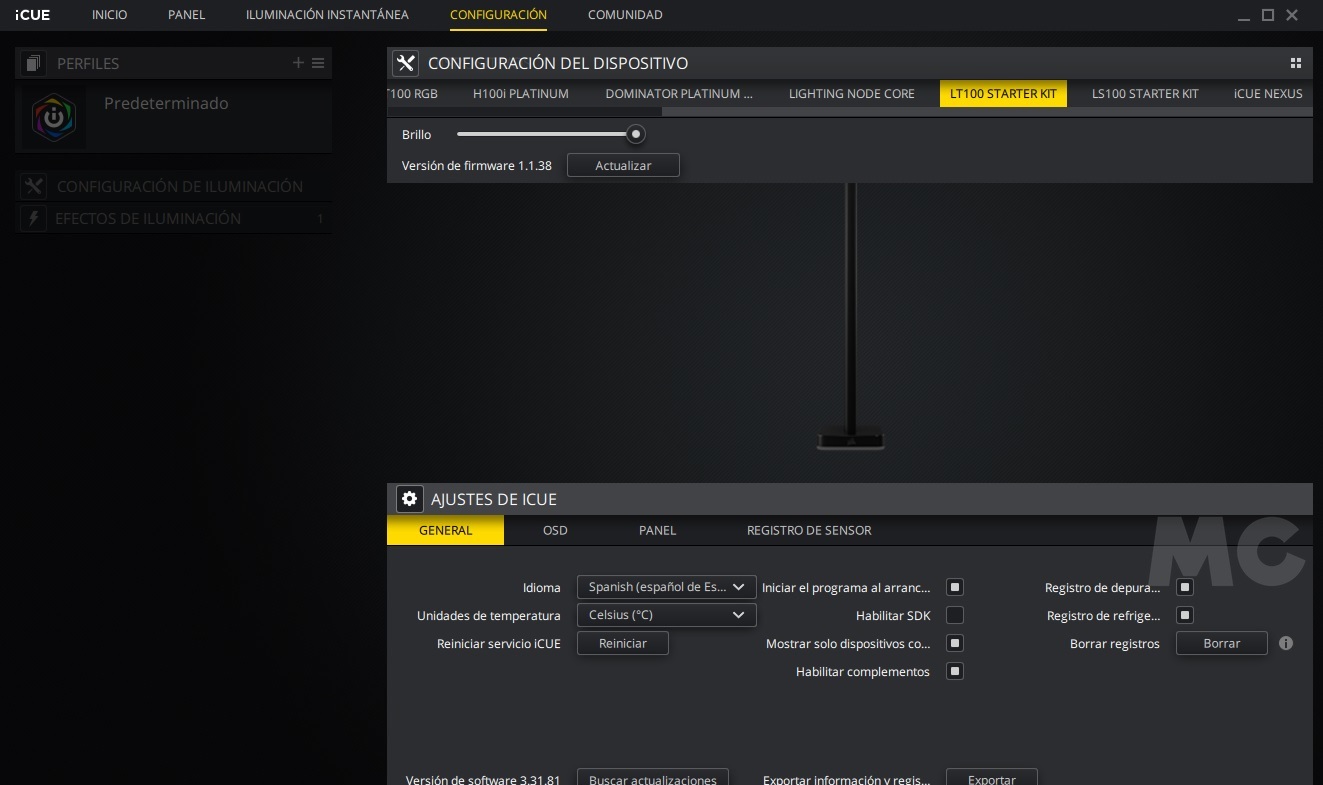Click the lightning bolt Efectos de iluminación icon

coord(34,219)
